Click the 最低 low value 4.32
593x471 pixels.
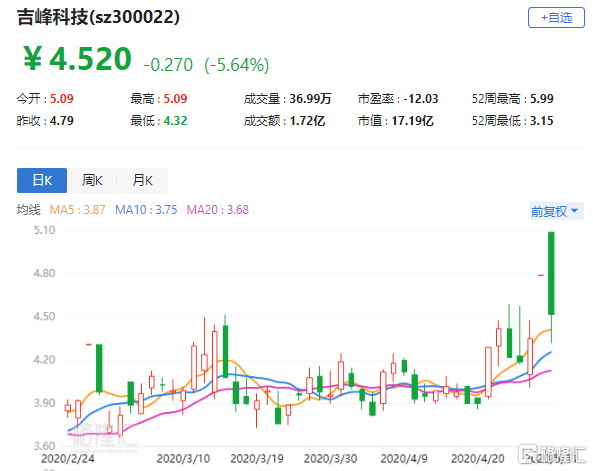(x=175, y=121)
